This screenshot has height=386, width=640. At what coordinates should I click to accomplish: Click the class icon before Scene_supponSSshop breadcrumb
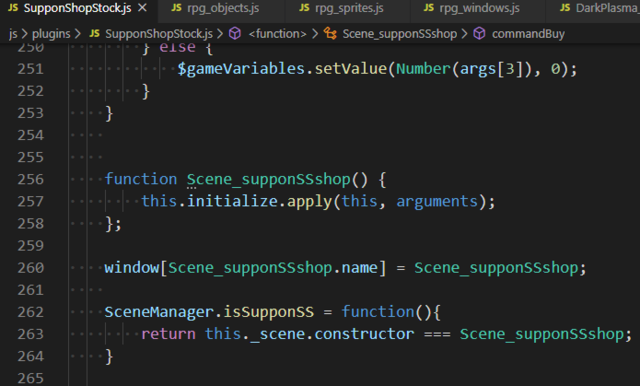point(330,33)
